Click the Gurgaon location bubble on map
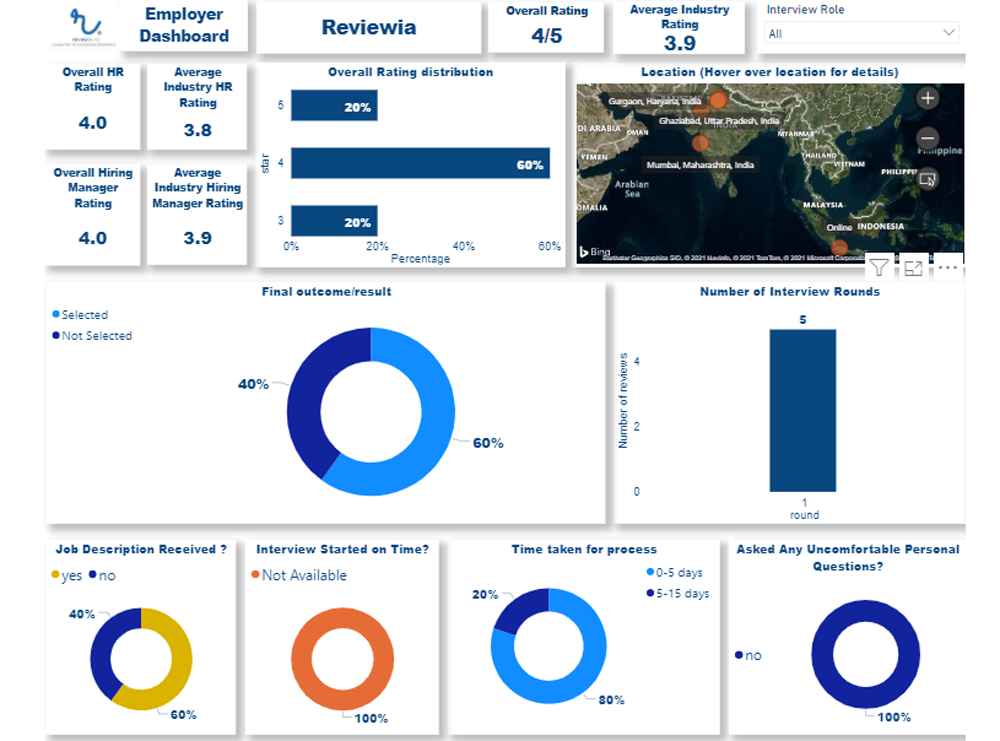This screenshot has height=741, width=1000. (x=718, y=100)
